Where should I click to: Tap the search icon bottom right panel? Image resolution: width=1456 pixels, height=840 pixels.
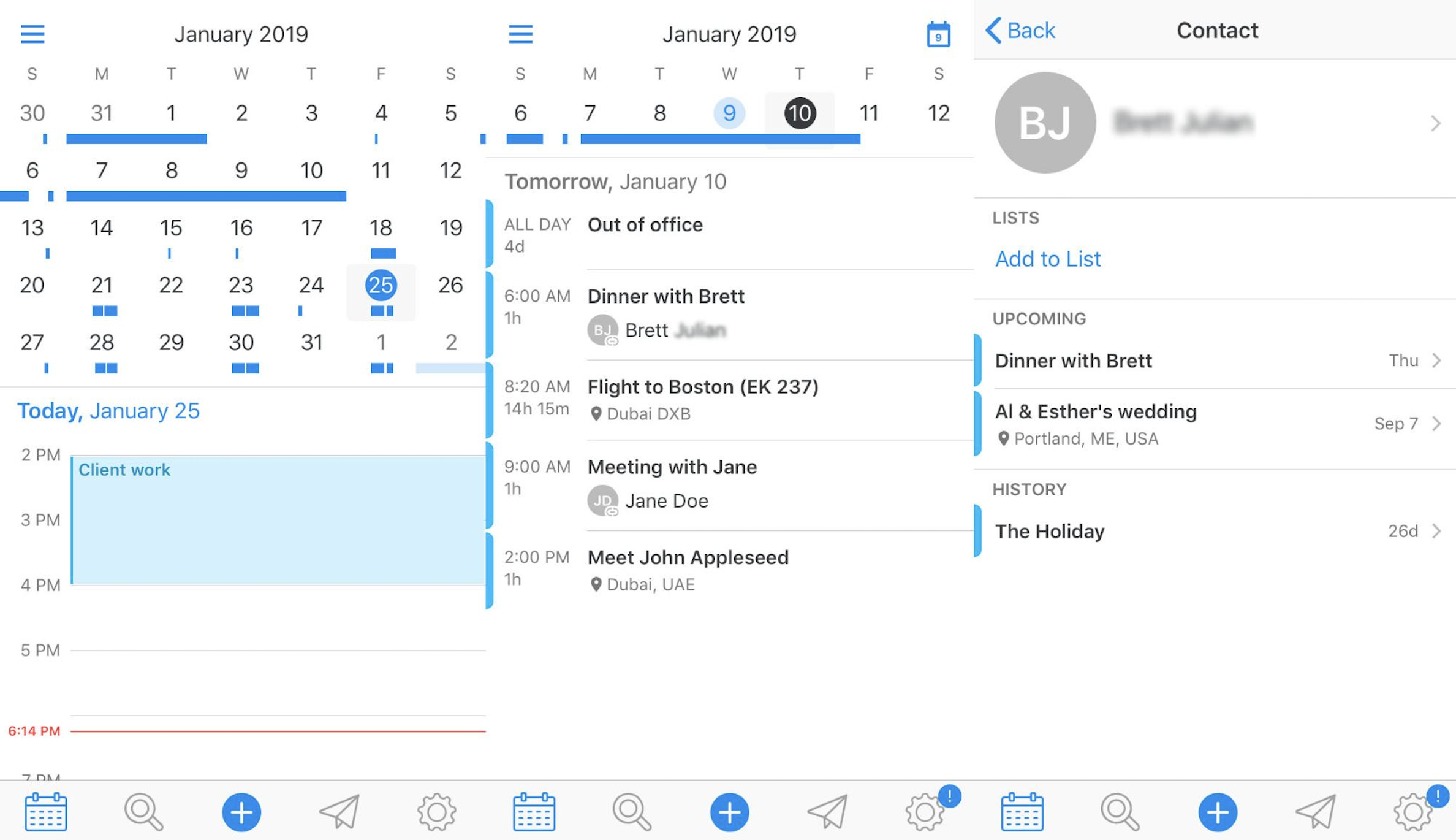(x=1117, y=811)
